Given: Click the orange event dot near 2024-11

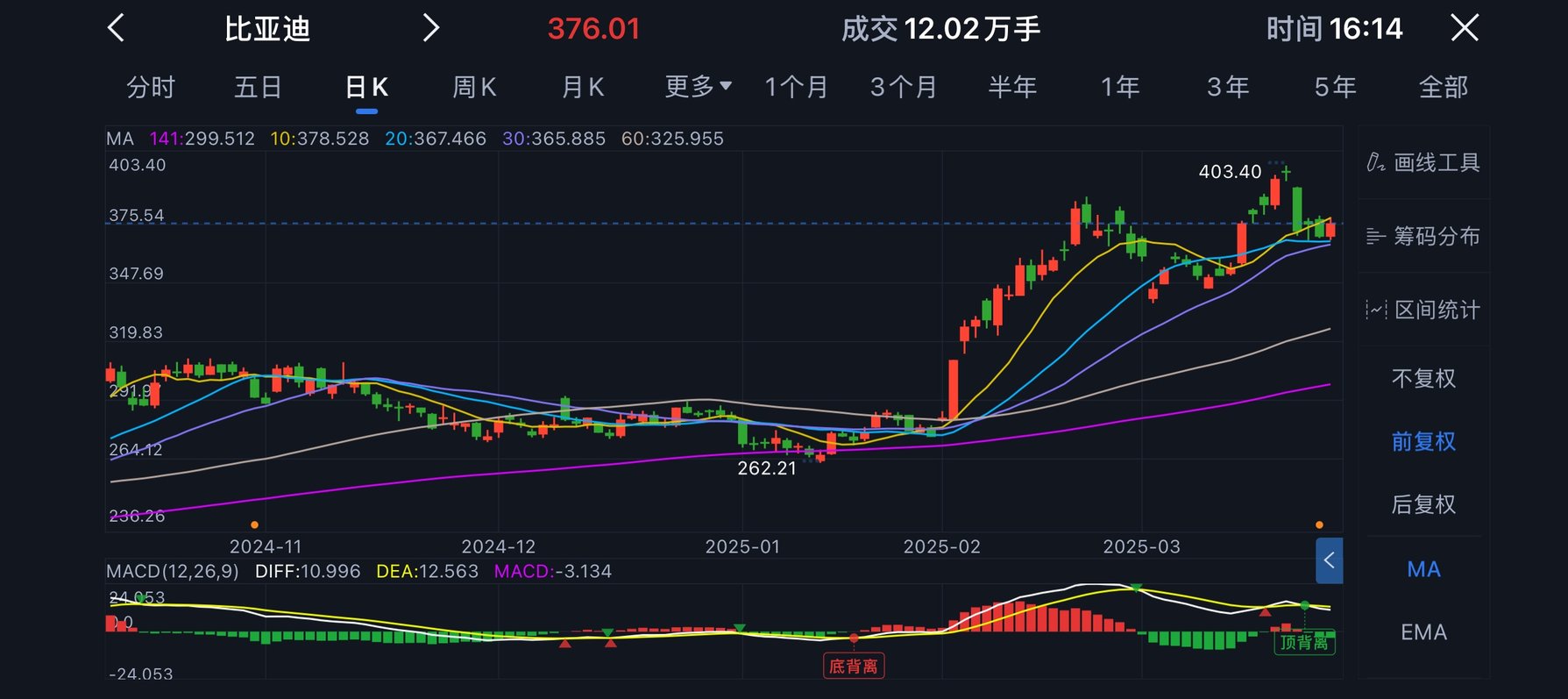Looking at the screenshot, I should coord(254,524).
